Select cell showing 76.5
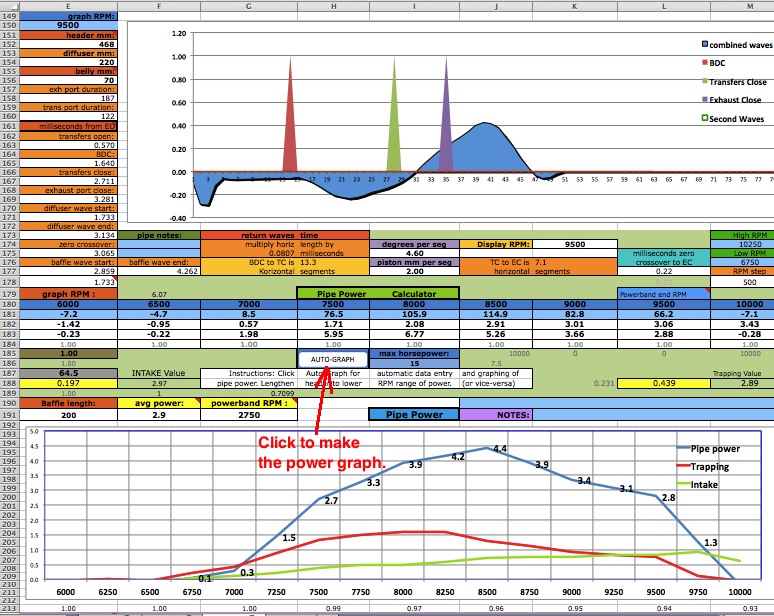 333,314
